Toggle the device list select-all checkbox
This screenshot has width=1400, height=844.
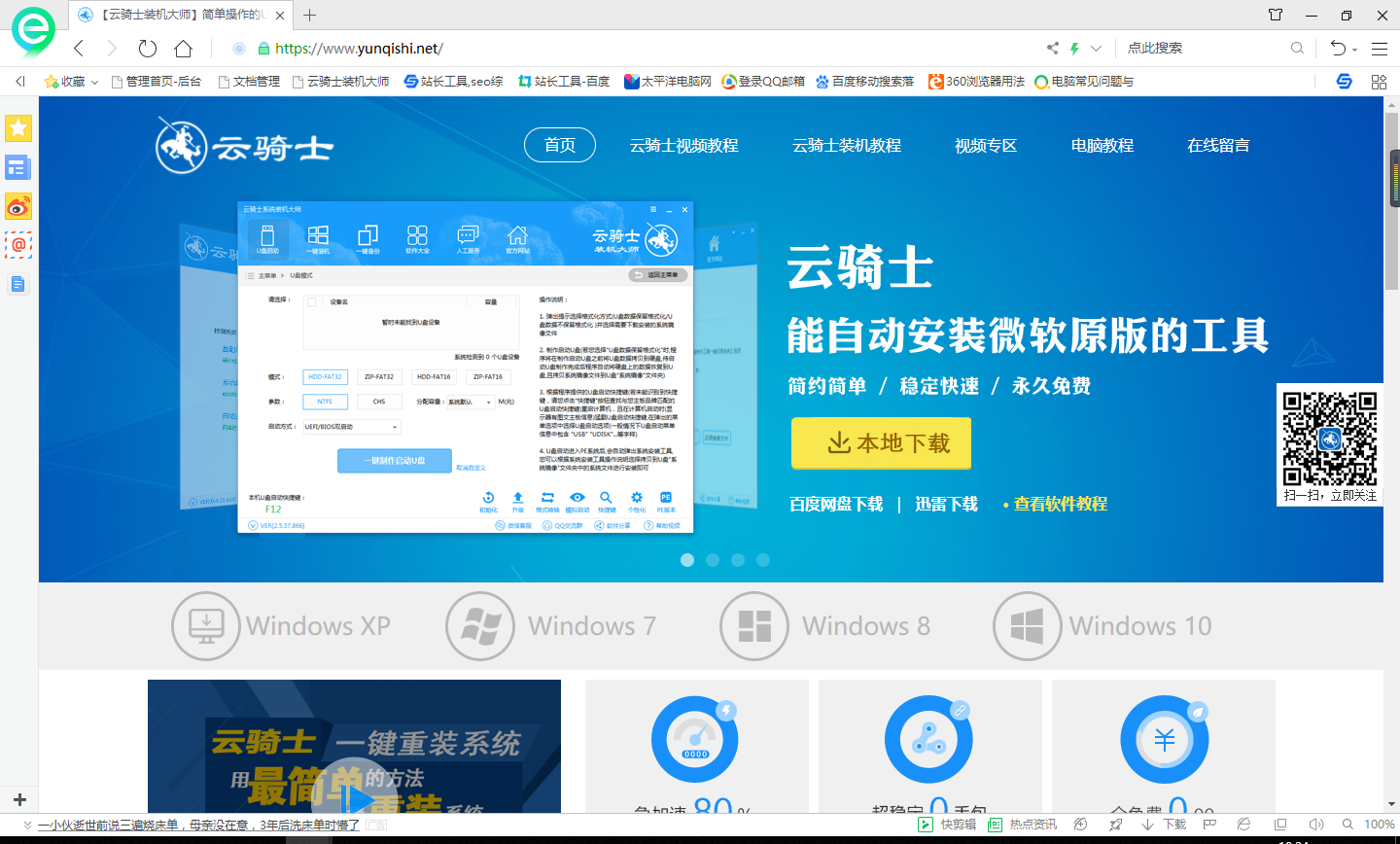311,301
